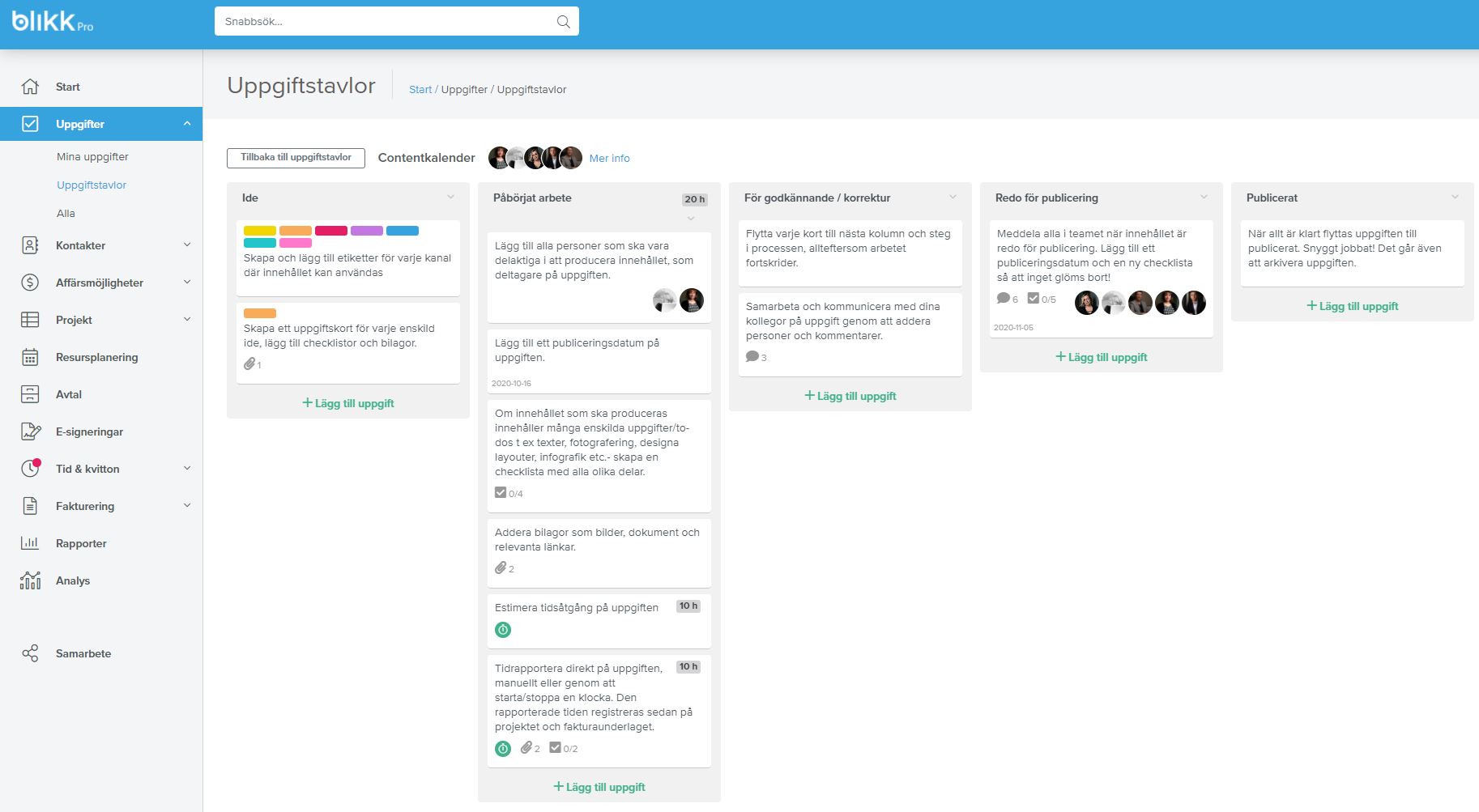Open the Rapporter bar chart icon
1479x812 pixels.
click(x=30, y=543)
